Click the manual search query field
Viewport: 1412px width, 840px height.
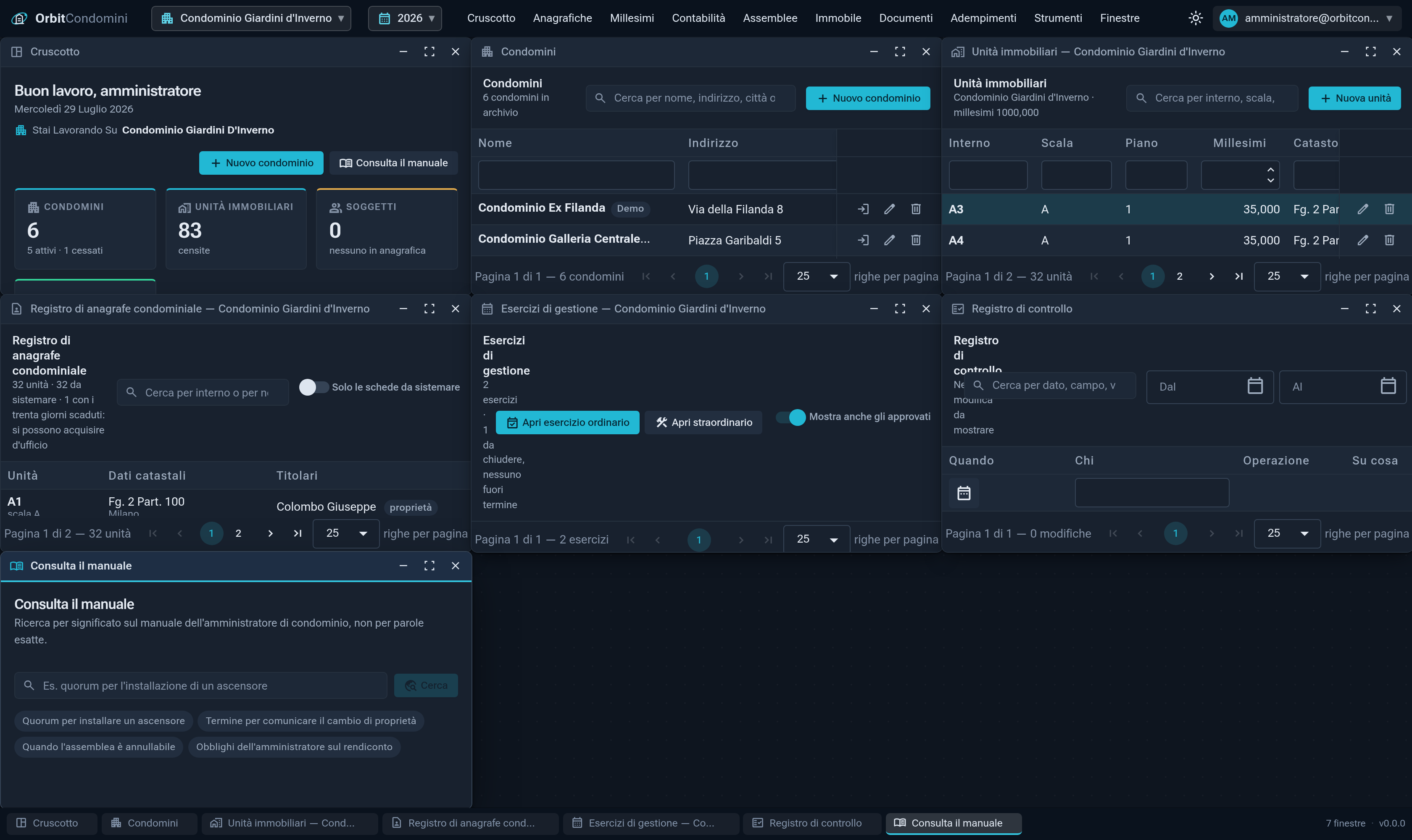200,685
